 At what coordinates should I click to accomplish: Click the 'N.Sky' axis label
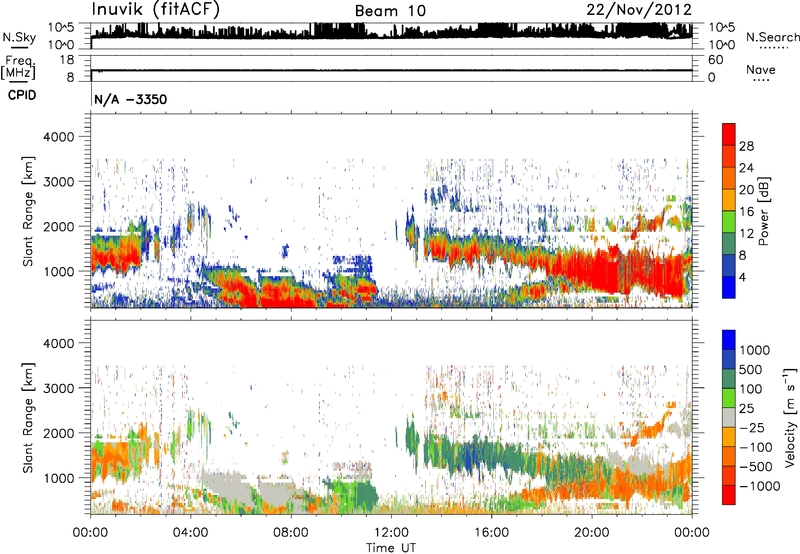(19, 37)
